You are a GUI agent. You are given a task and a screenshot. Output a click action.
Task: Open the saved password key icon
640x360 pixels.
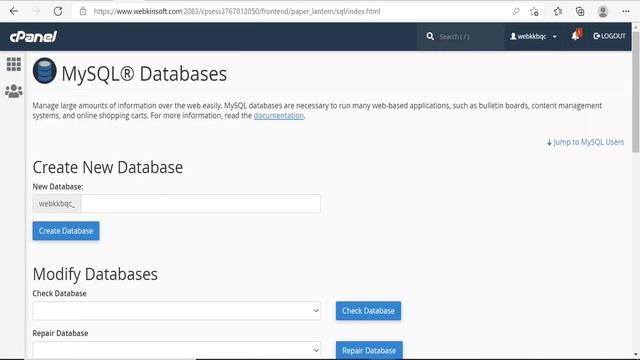click(x=516, y=11)
